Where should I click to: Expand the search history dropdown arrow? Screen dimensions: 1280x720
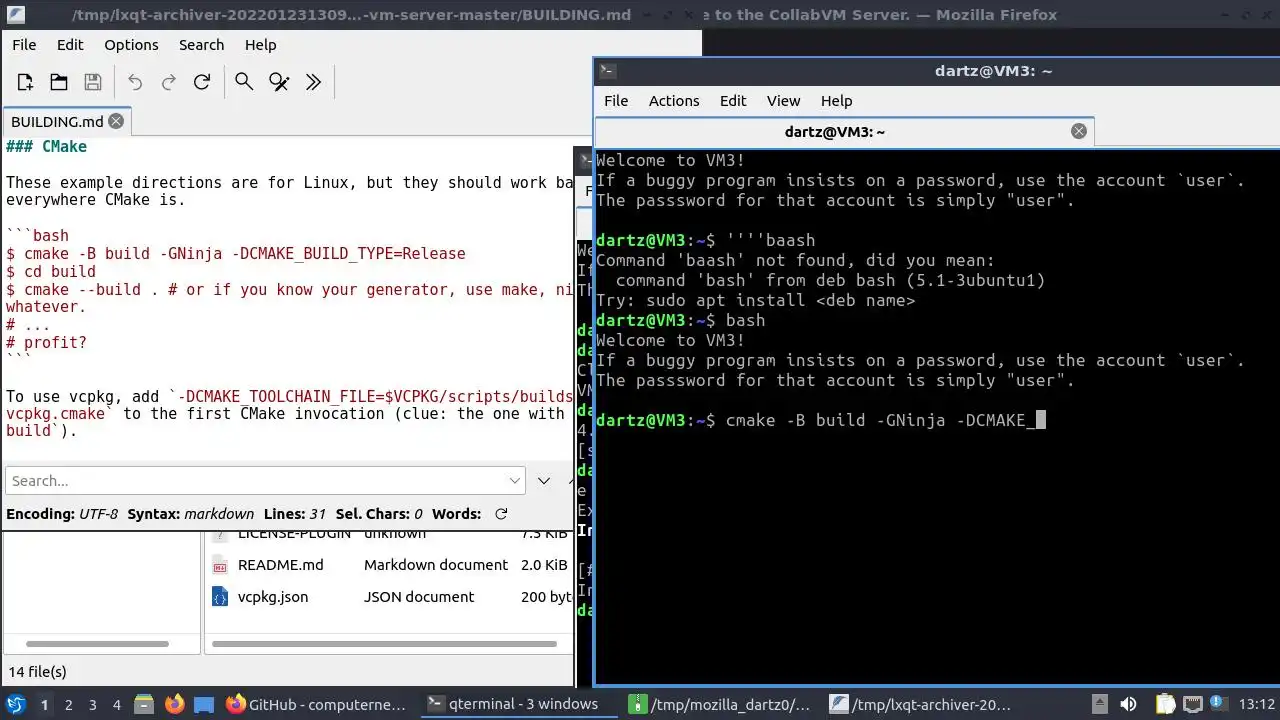(515, 481)
